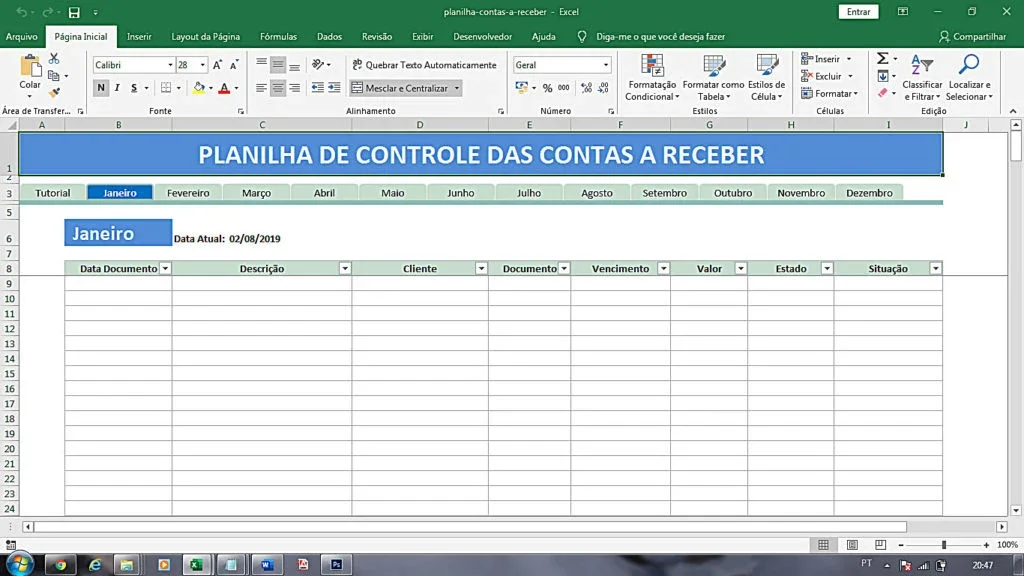
Task: Click the Redo arrow in the quick access toolbar
Action: 47,12
